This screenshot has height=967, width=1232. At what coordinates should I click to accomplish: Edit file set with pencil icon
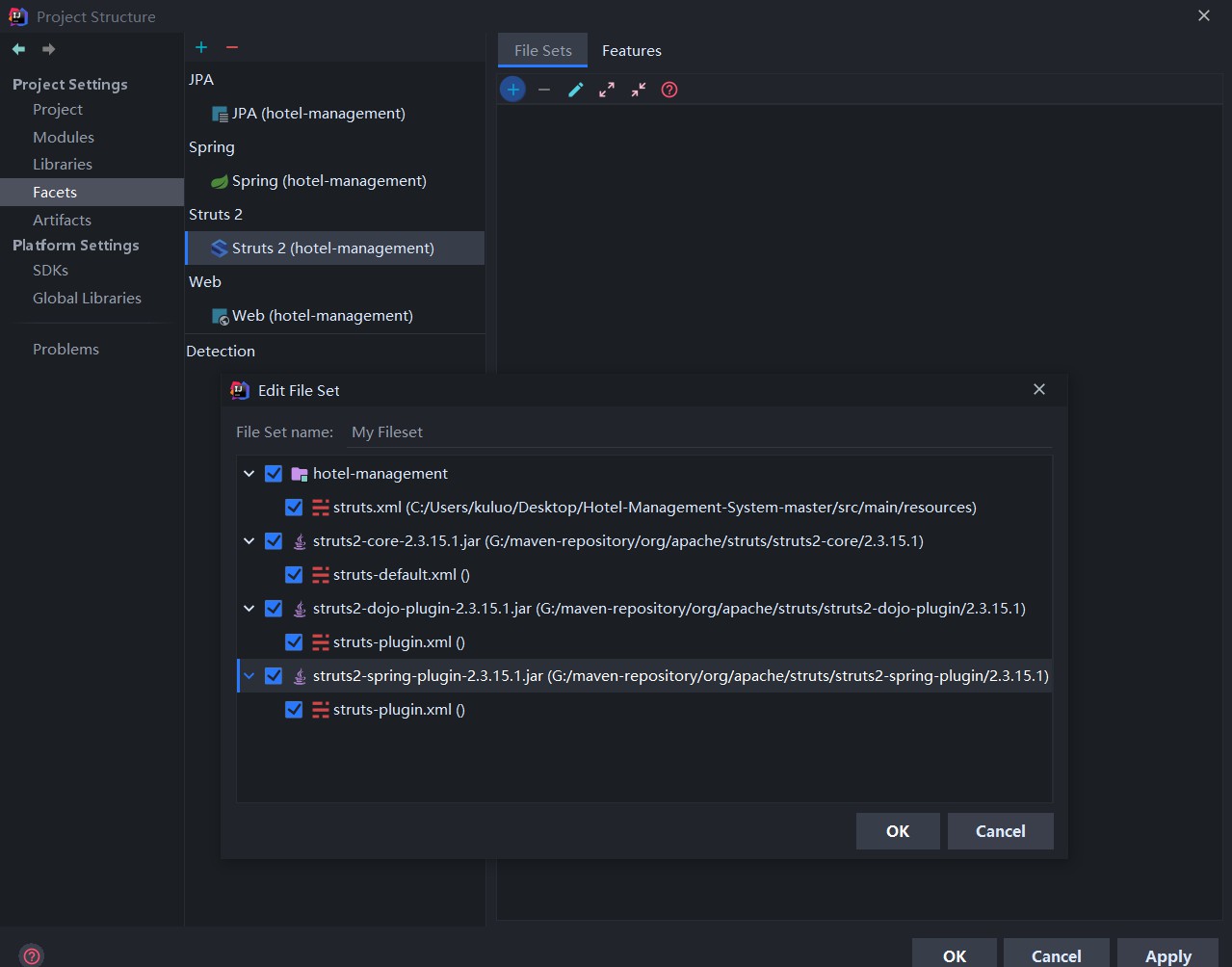(576, 90)
